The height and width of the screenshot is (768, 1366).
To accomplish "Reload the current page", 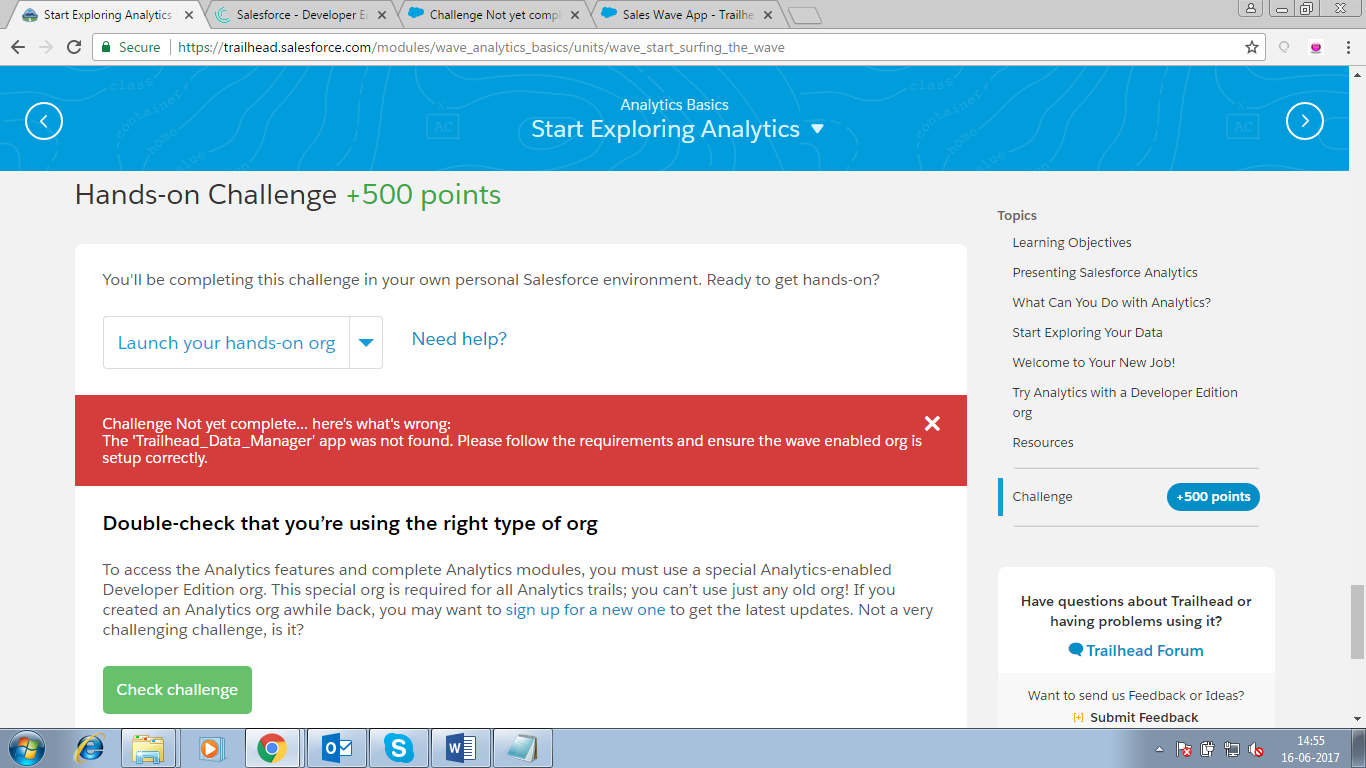I will pos(73,47).
